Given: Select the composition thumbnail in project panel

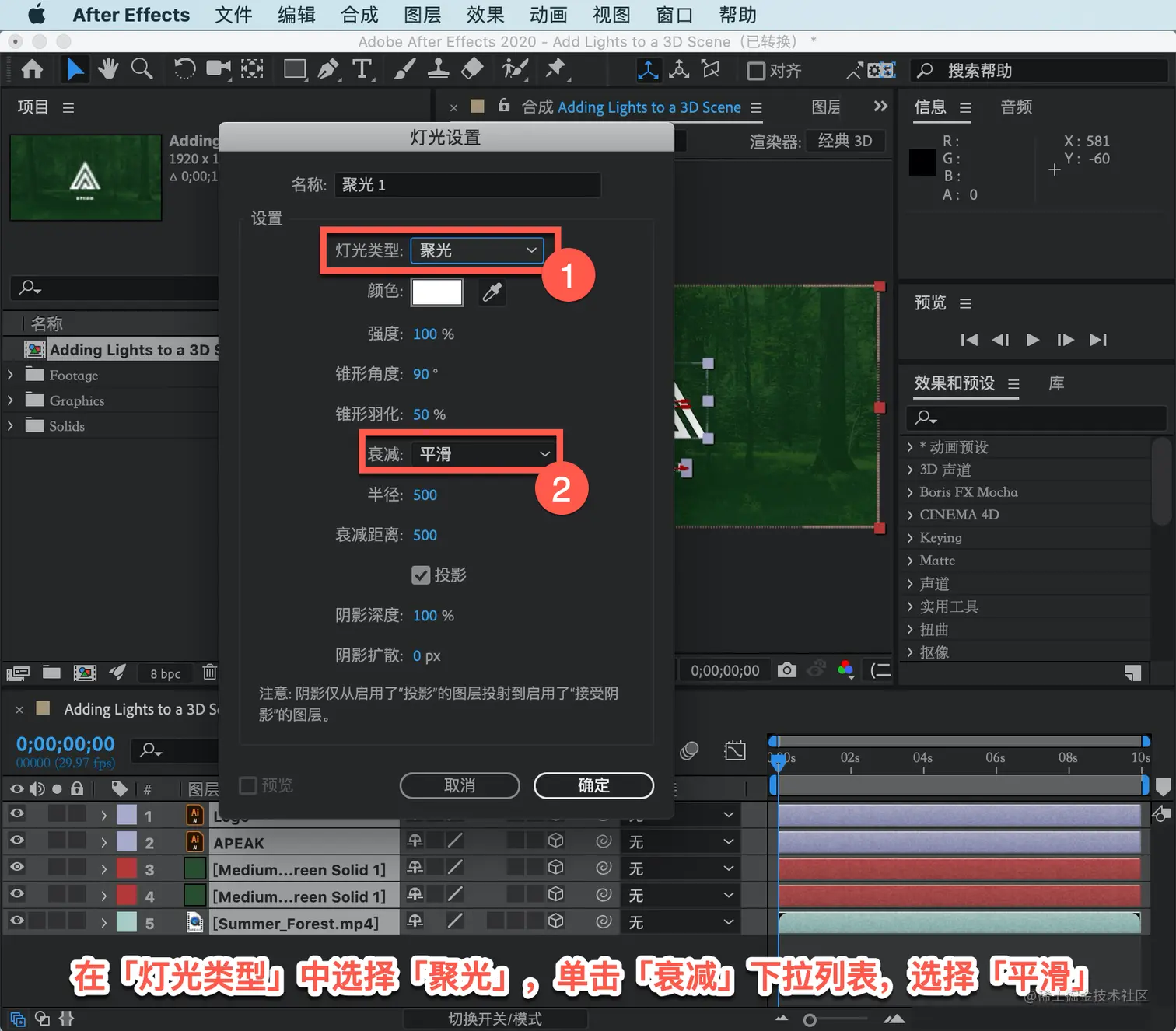Looking at the screenshot, I should coord(86,177).
